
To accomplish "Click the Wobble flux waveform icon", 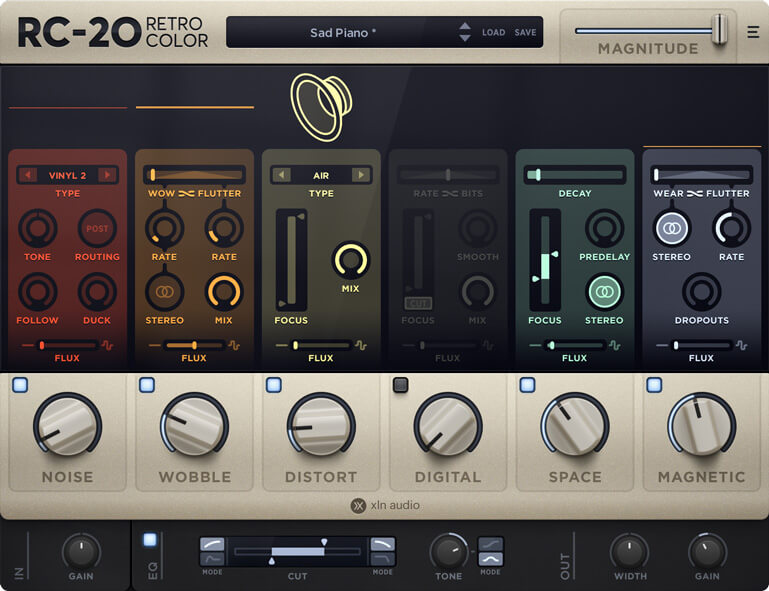I will click(x=234, y=345).
